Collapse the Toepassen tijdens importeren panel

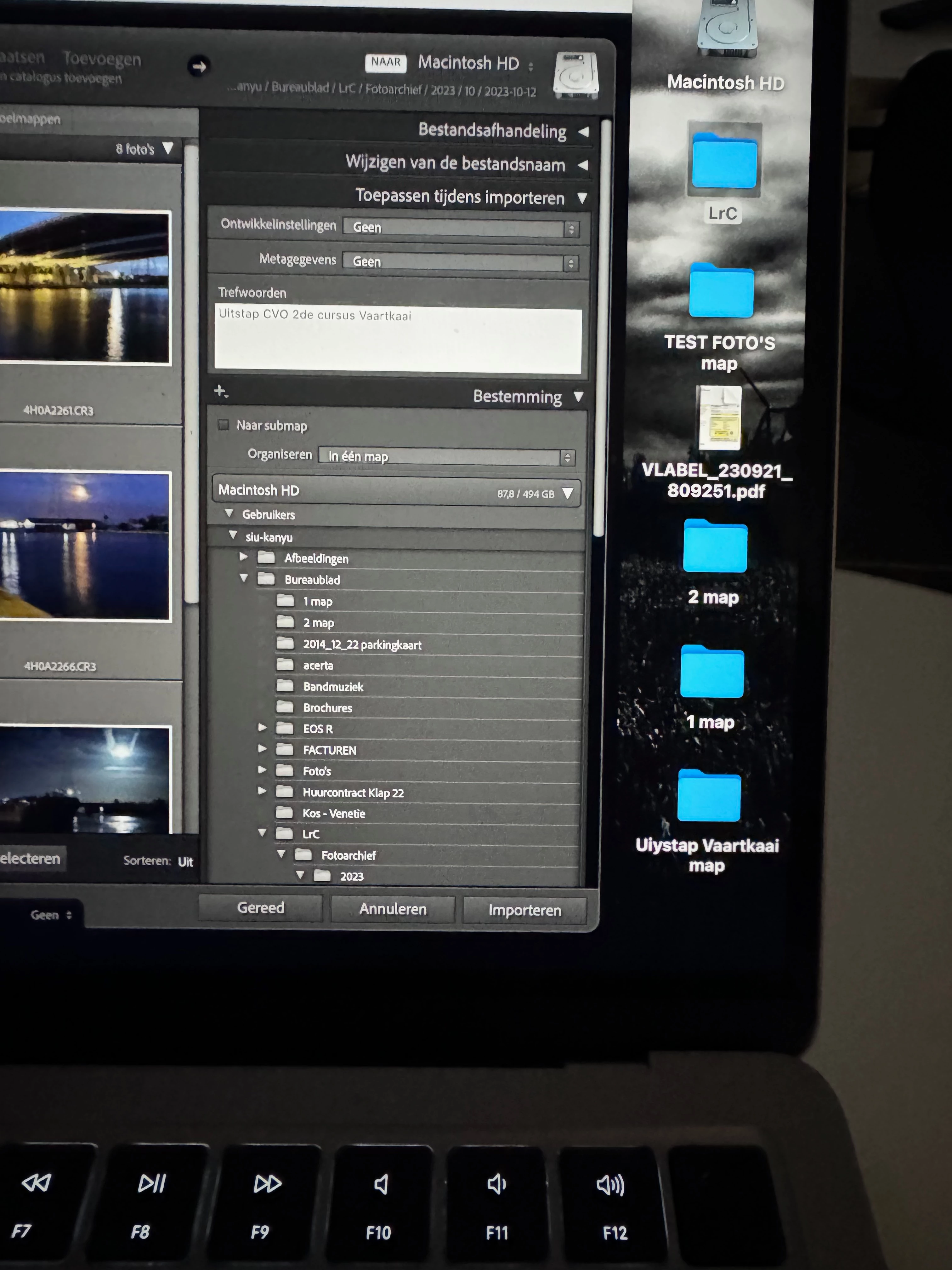point(582,198)
